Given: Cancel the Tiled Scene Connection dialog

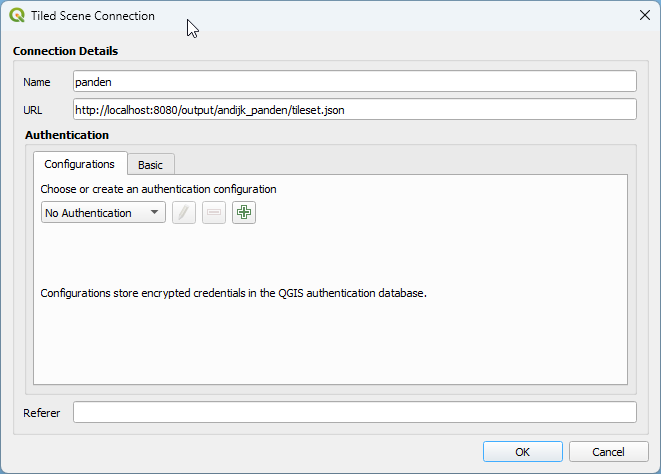Looking at the screenshot, I should (x=608, y=452).
